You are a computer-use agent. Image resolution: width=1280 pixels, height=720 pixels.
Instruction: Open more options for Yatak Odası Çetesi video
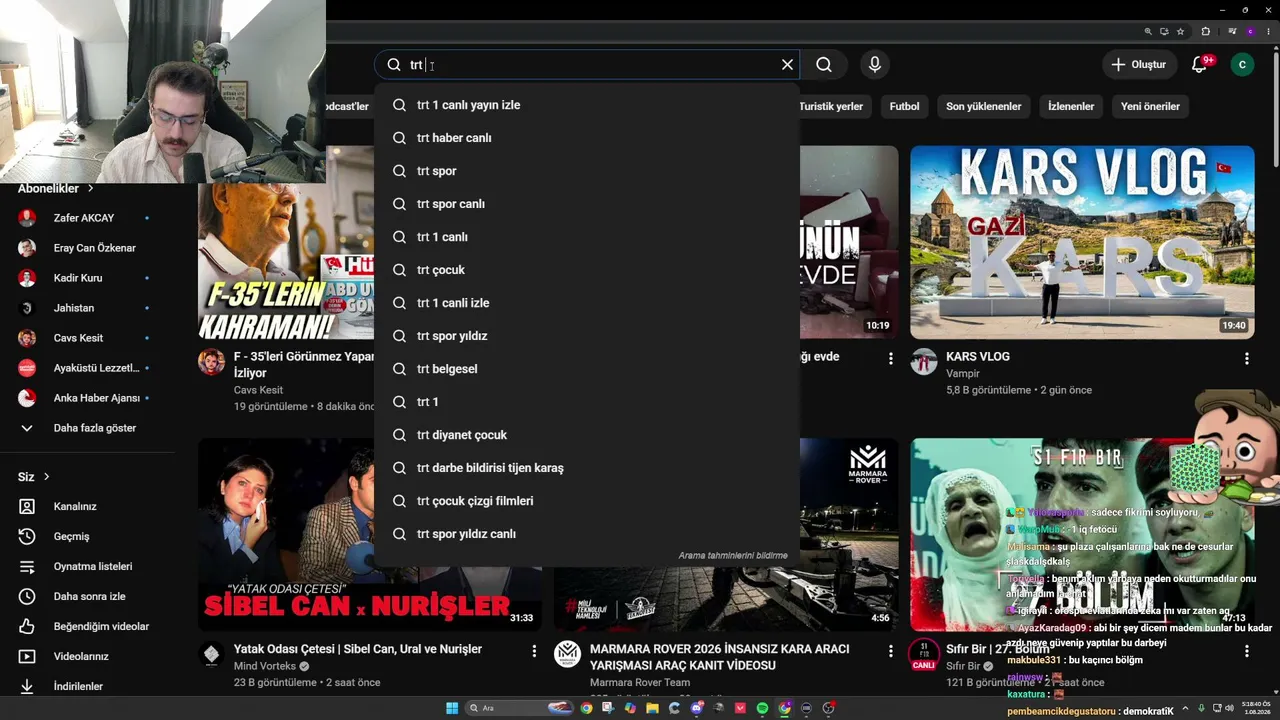click(535, 651)
